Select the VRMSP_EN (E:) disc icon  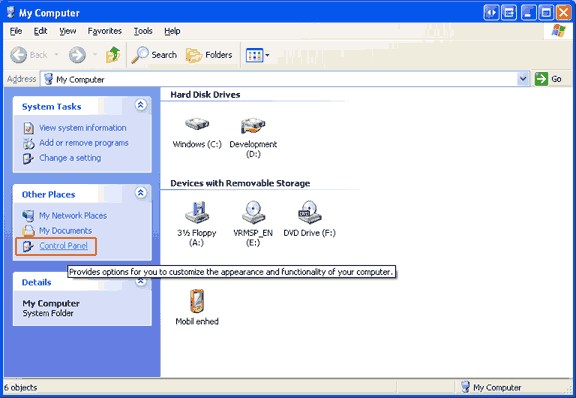[x=253, y=212]
